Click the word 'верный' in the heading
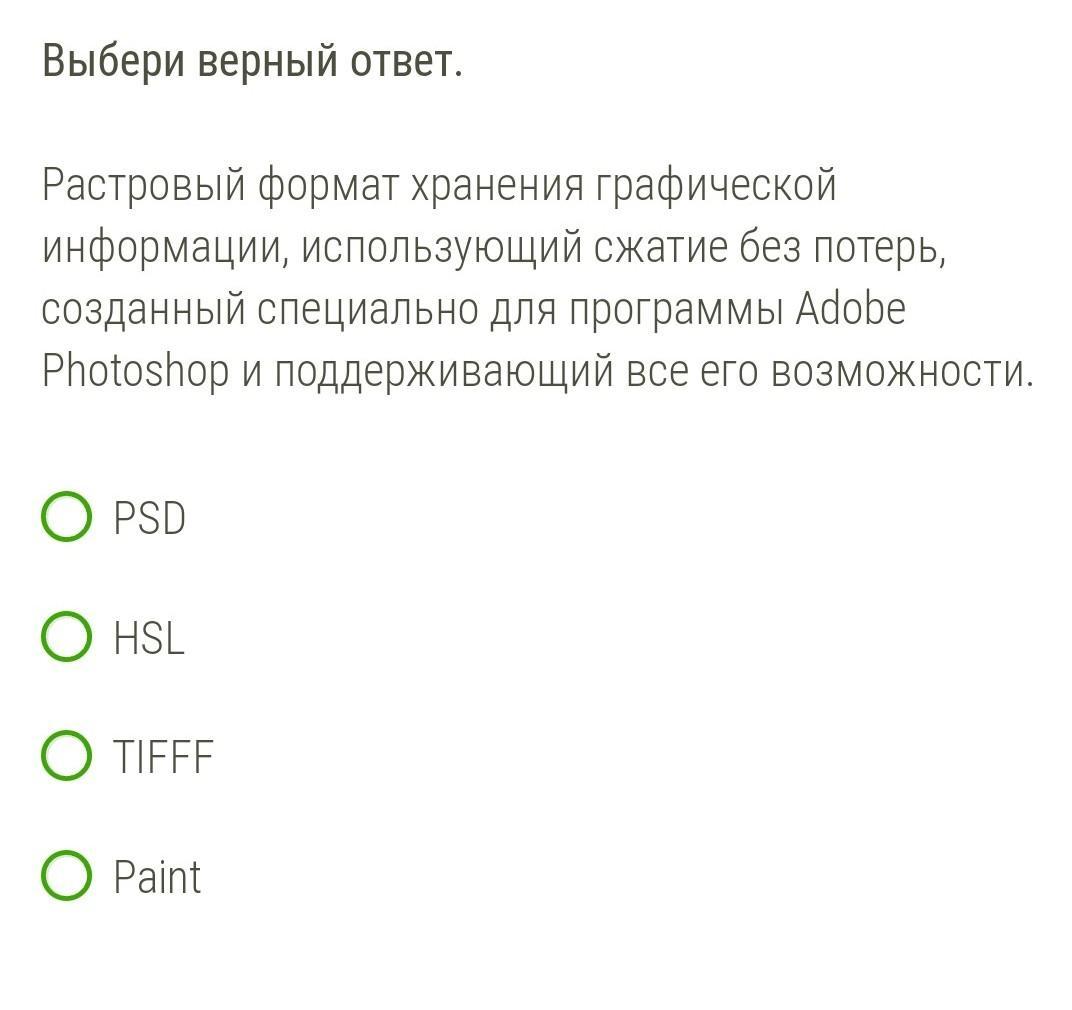 click(x=267, y=62)
